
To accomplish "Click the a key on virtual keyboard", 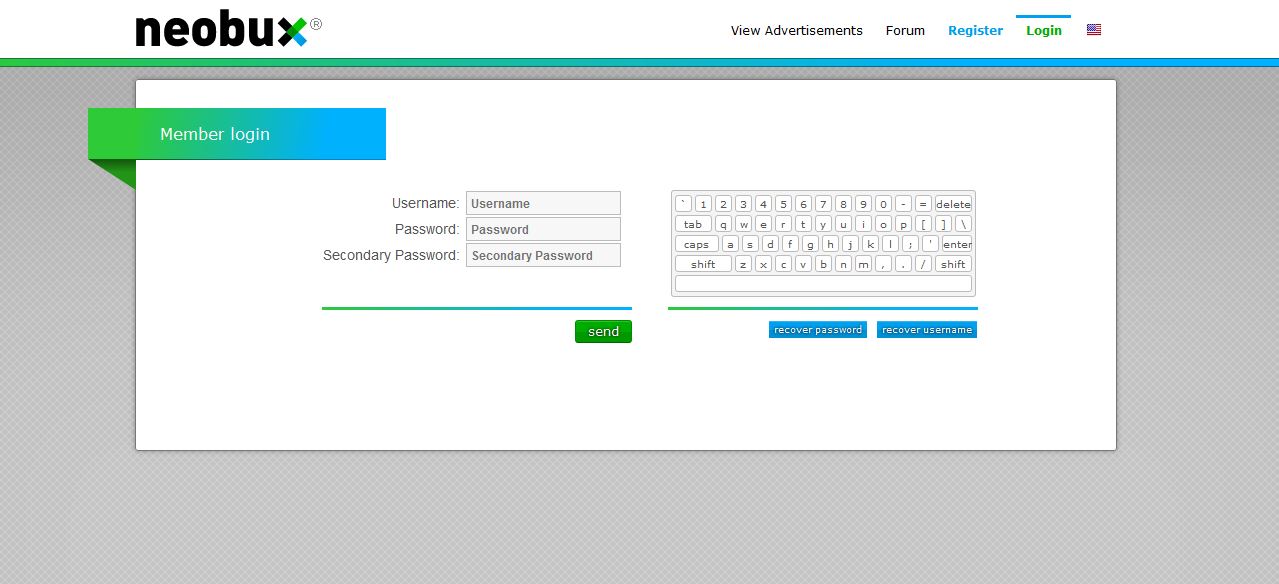I will click(x=730, y=244).
